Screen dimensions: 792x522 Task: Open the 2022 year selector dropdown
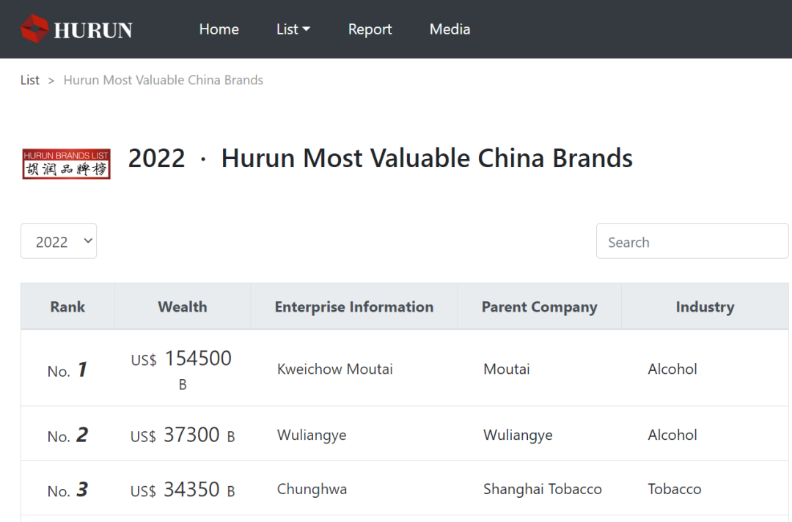59,241
